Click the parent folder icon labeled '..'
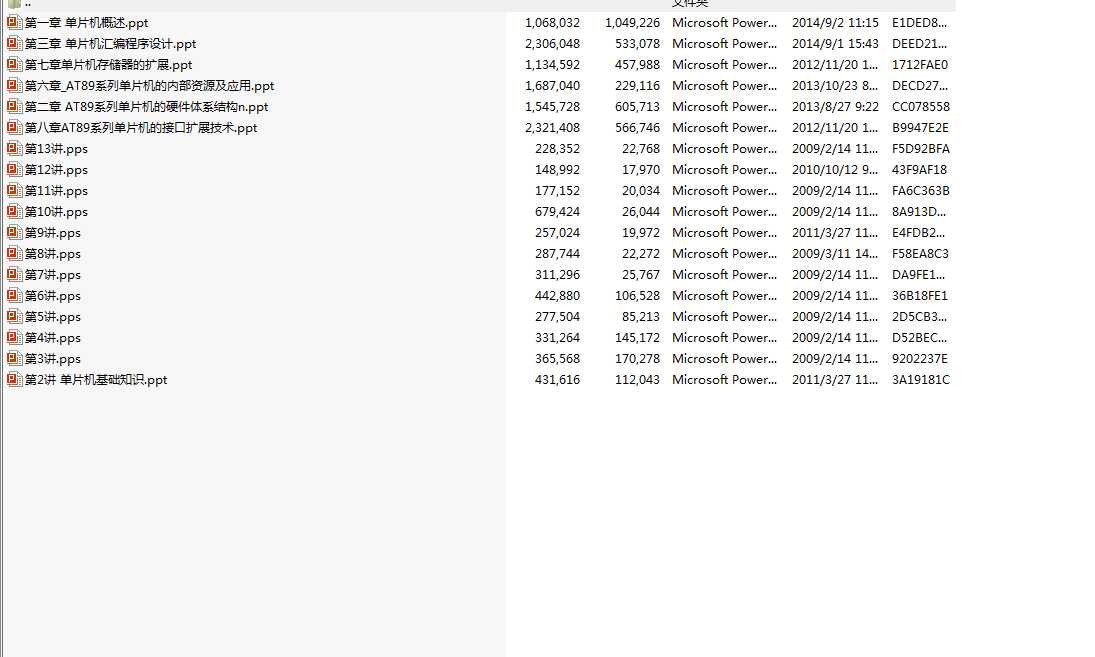Viewport: 1095px width, 657px height. click(14, 4)
